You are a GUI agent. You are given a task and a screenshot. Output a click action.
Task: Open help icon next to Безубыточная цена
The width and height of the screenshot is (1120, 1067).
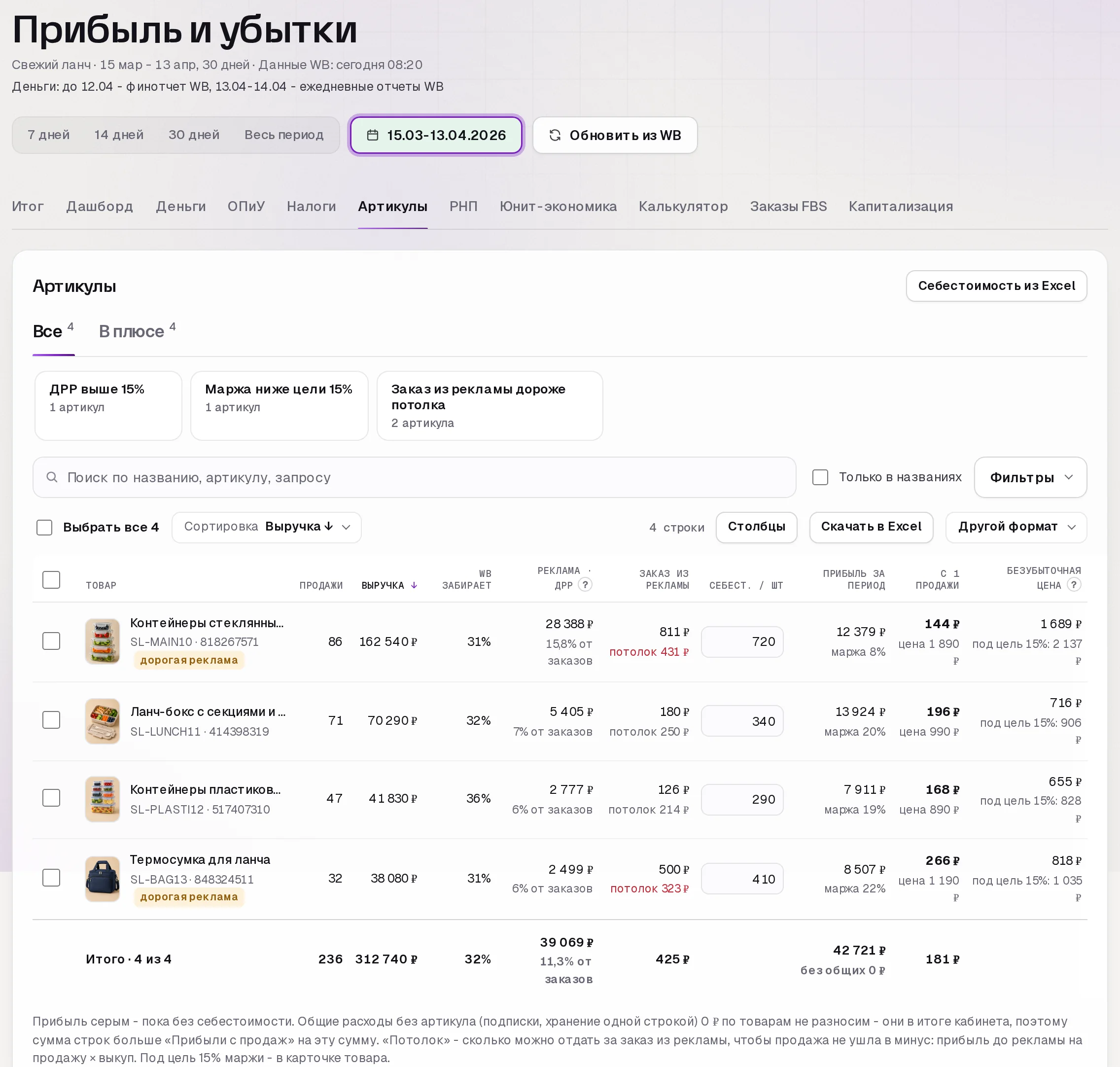tap(1073, 585)
